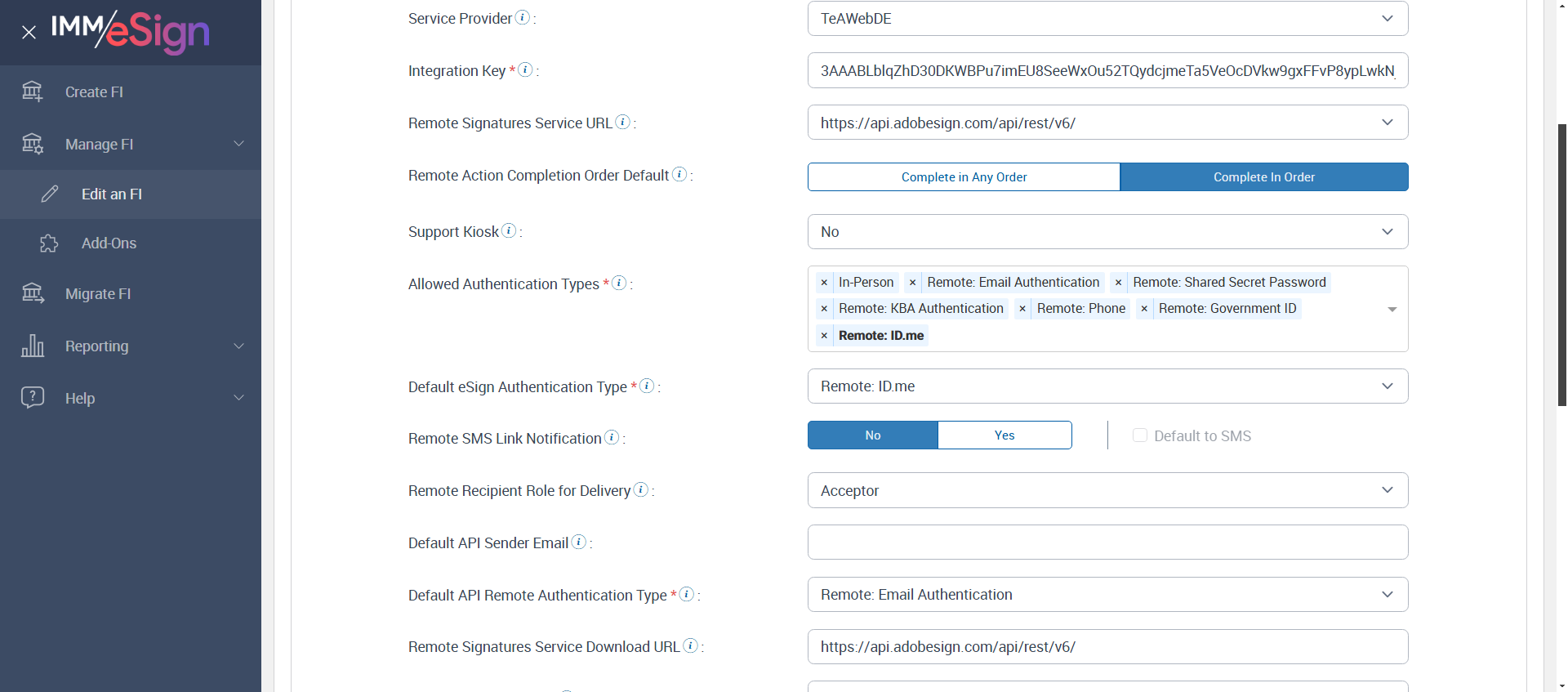This screenshot has width=1568, height=692.
Task: Remove the In-Person authentication type tag
Action: [824, 283]
